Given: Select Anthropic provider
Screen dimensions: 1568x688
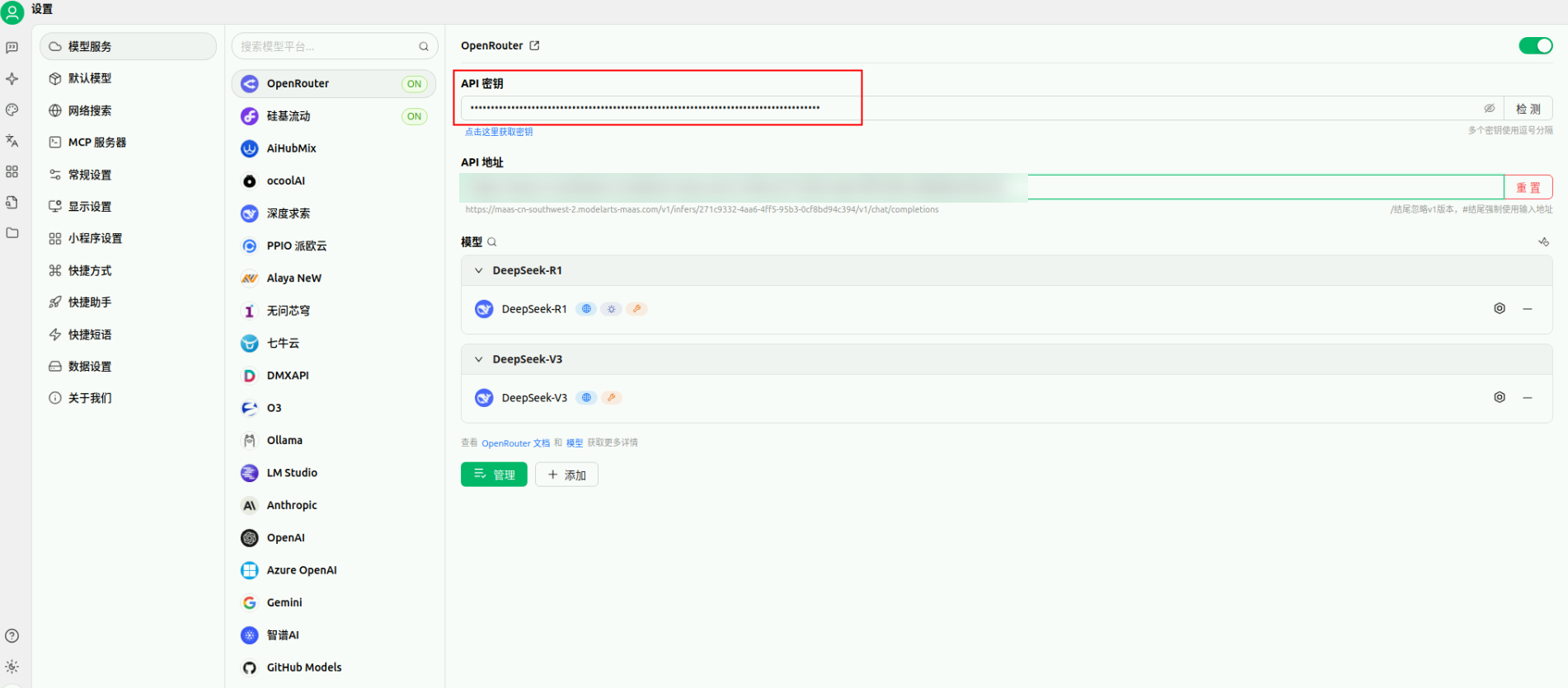Looking at the screenshot, I should pos(333,505).
